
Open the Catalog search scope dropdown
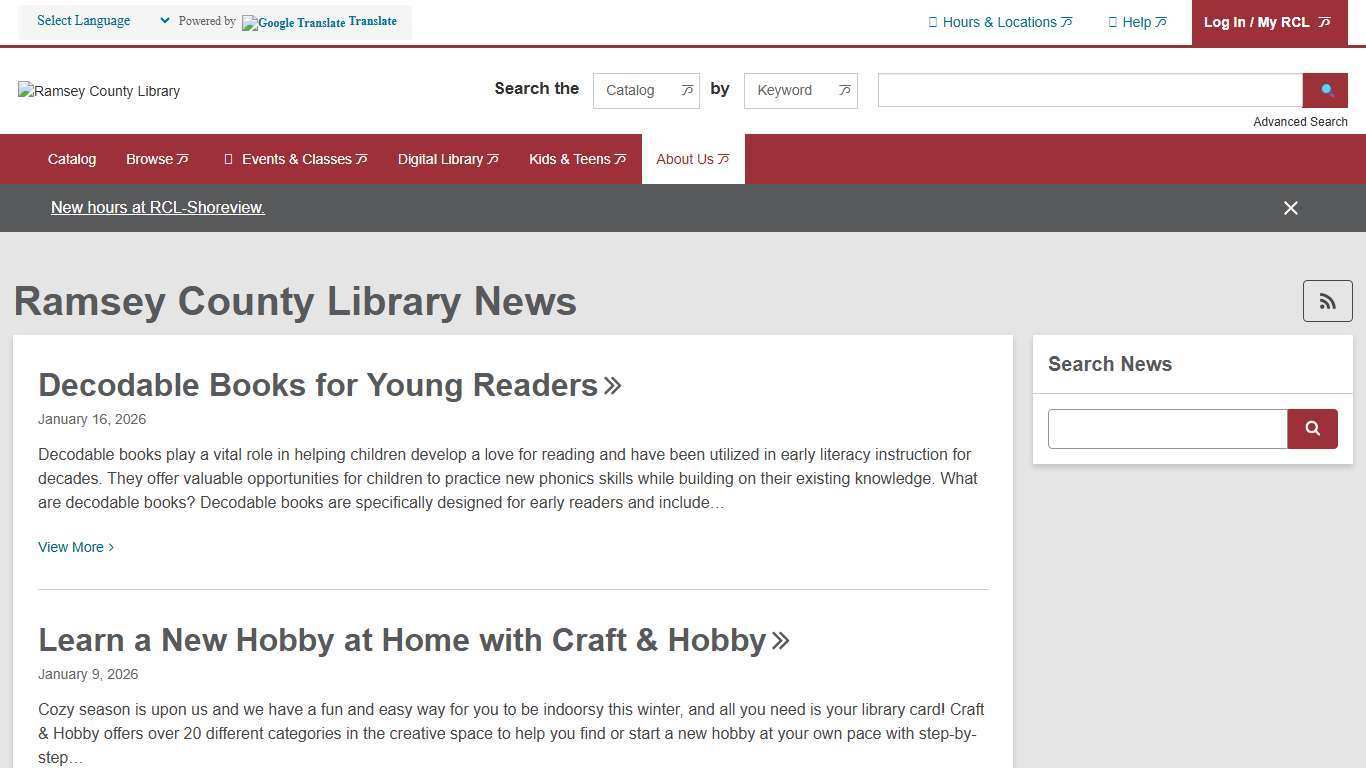645,90
